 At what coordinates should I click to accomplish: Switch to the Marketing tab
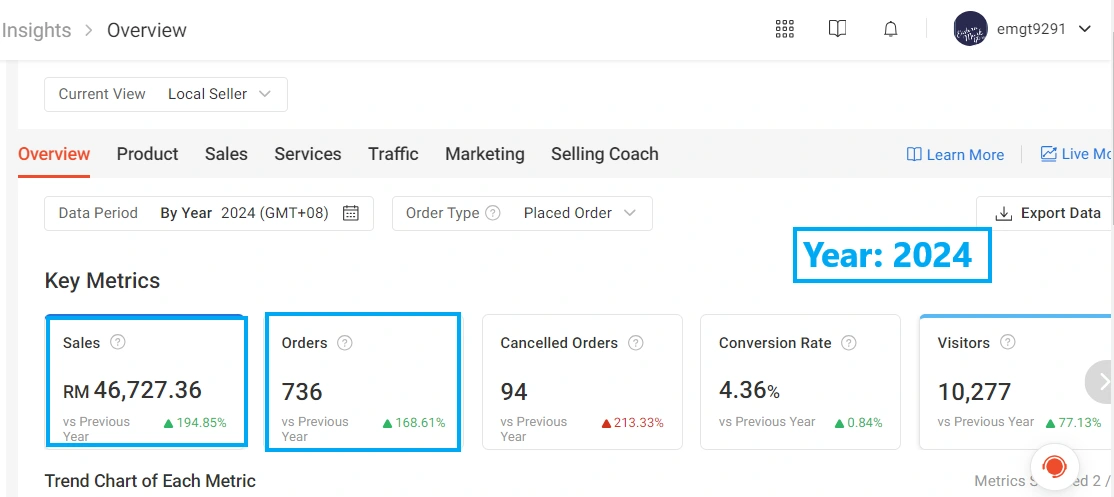(x=485, y=154)
